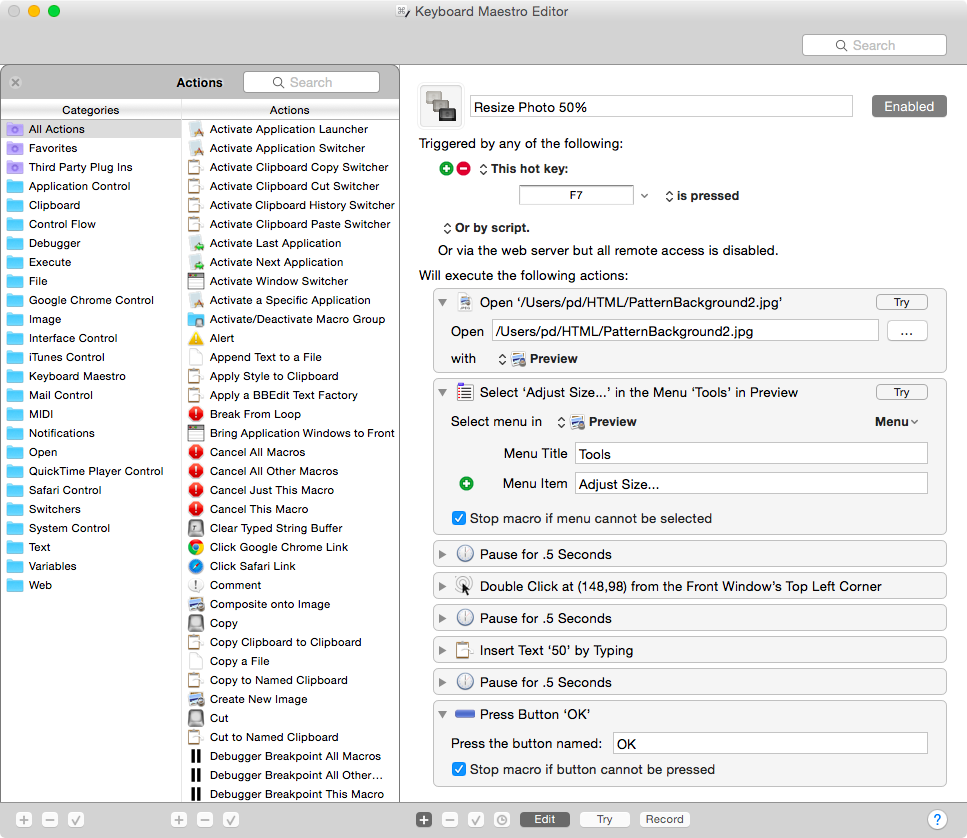Click the button name field containing OK
Viewport: 967px width, 838px height.
click(770, 744)
